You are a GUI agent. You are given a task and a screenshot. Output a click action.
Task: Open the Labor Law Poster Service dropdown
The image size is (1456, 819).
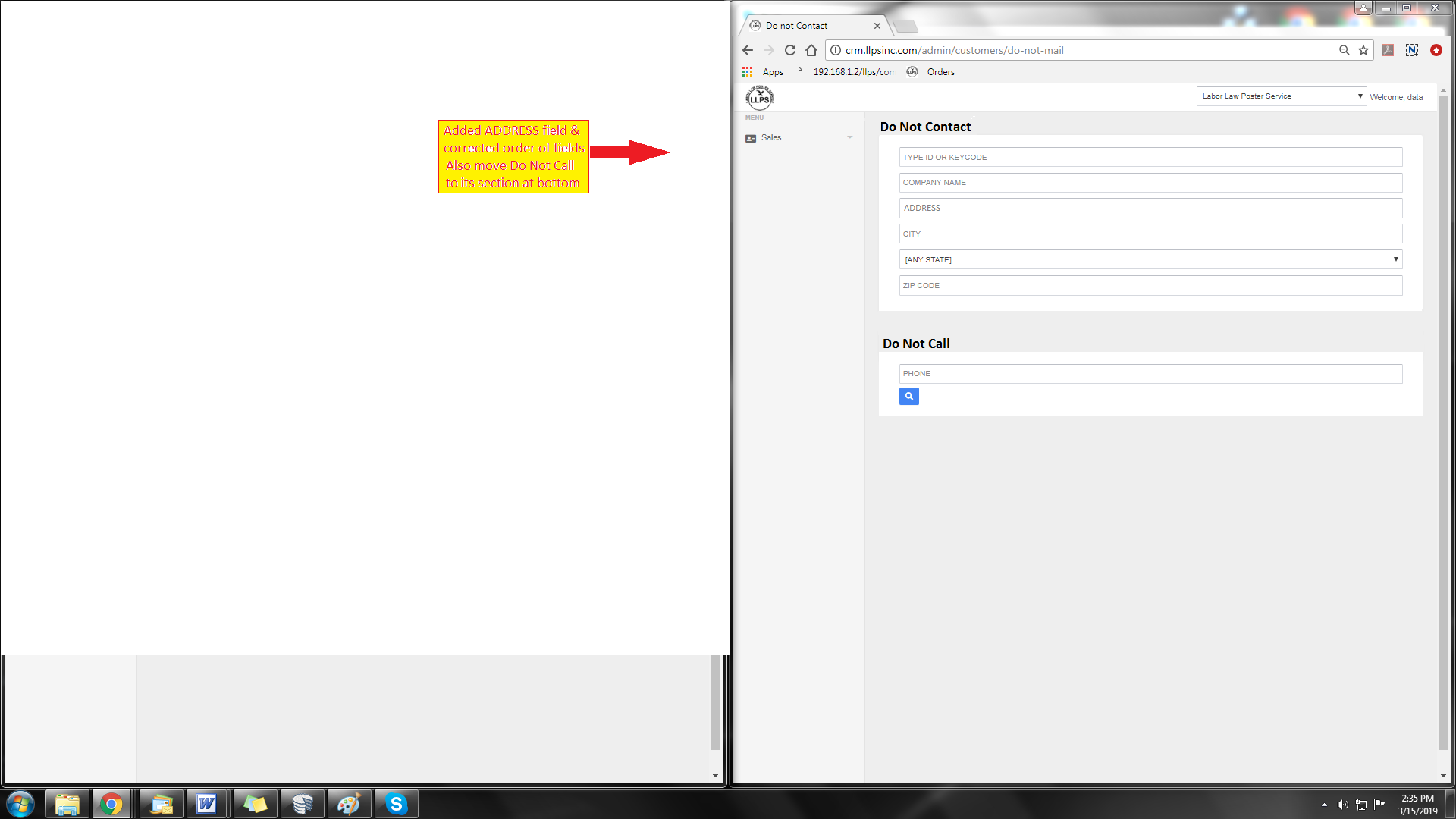(x=1282, y=96)
